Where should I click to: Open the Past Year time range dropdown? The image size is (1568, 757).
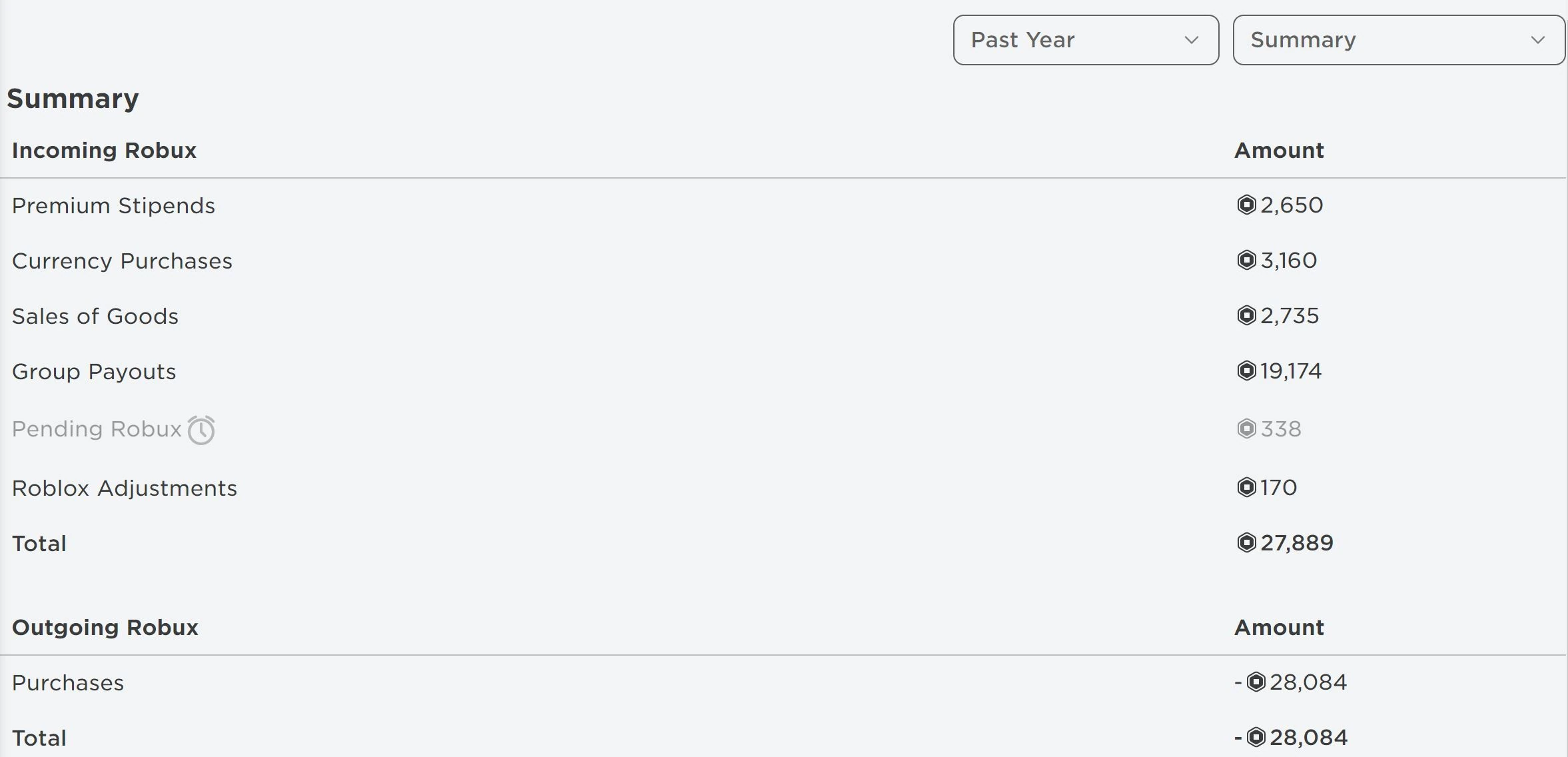(x=1086, y=40)
